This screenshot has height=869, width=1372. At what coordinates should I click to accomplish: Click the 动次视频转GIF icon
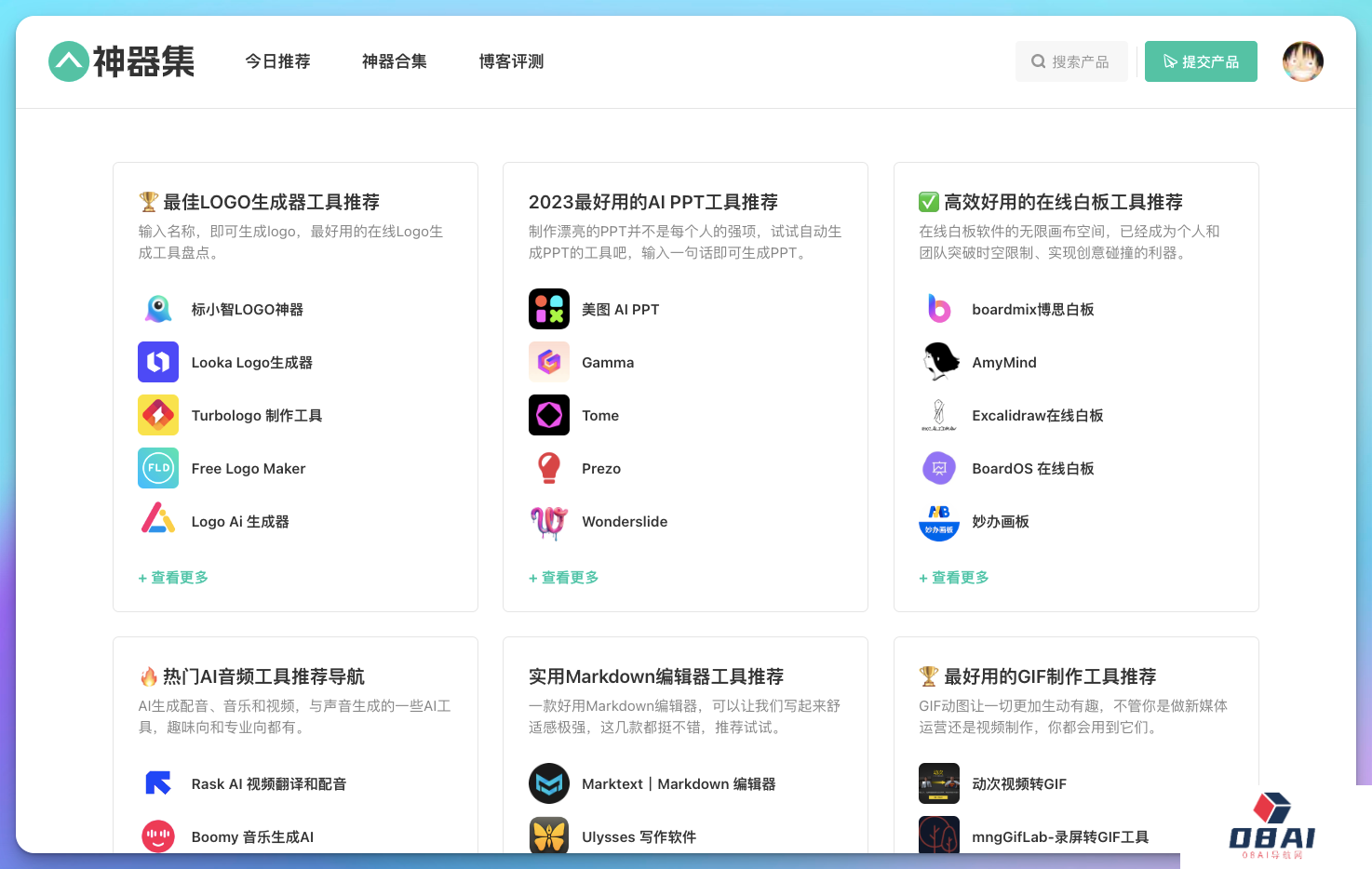[939, 783]
